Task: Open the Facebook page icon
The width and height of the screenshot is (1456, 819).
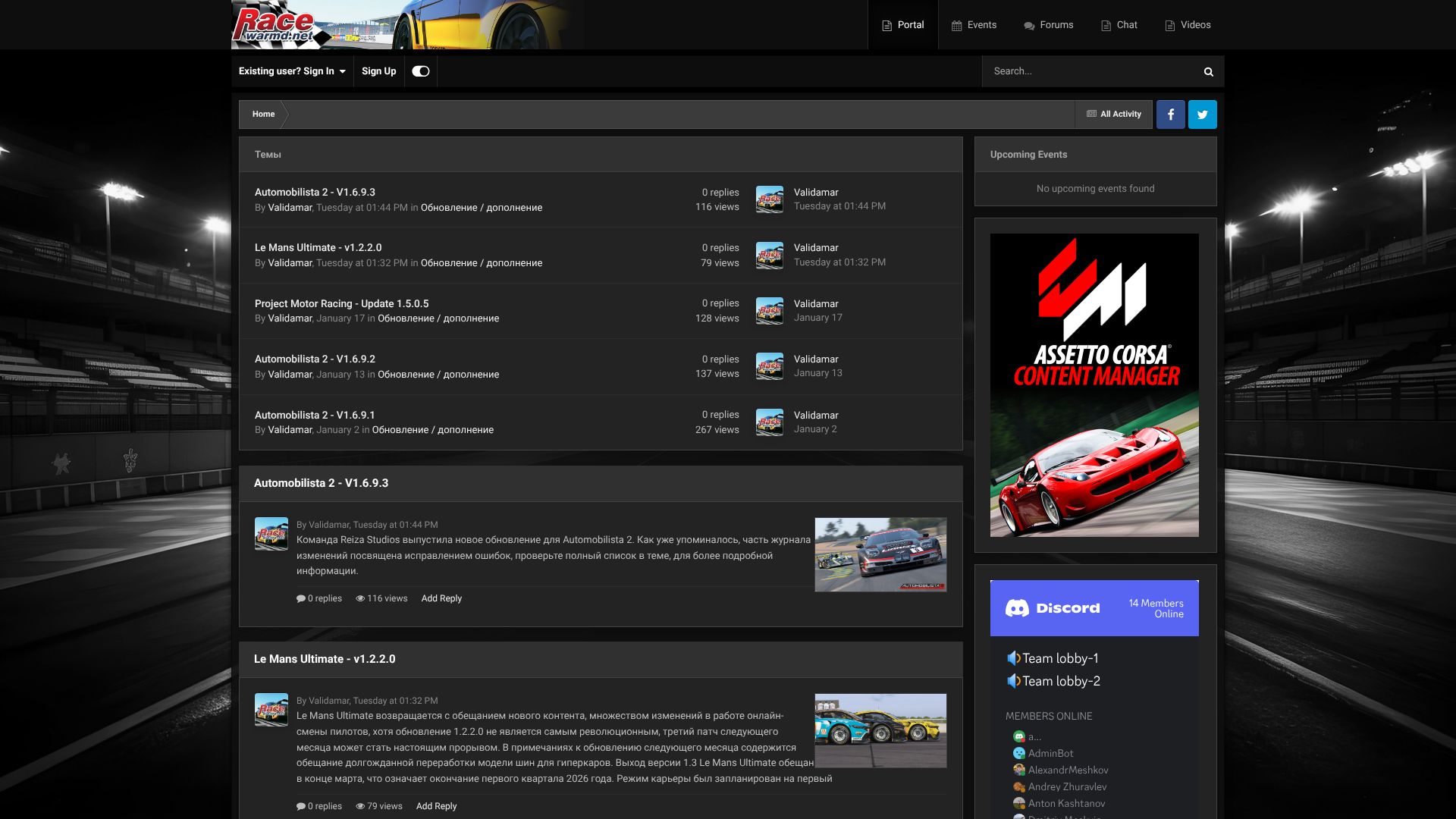Action: click(1170, 115)
